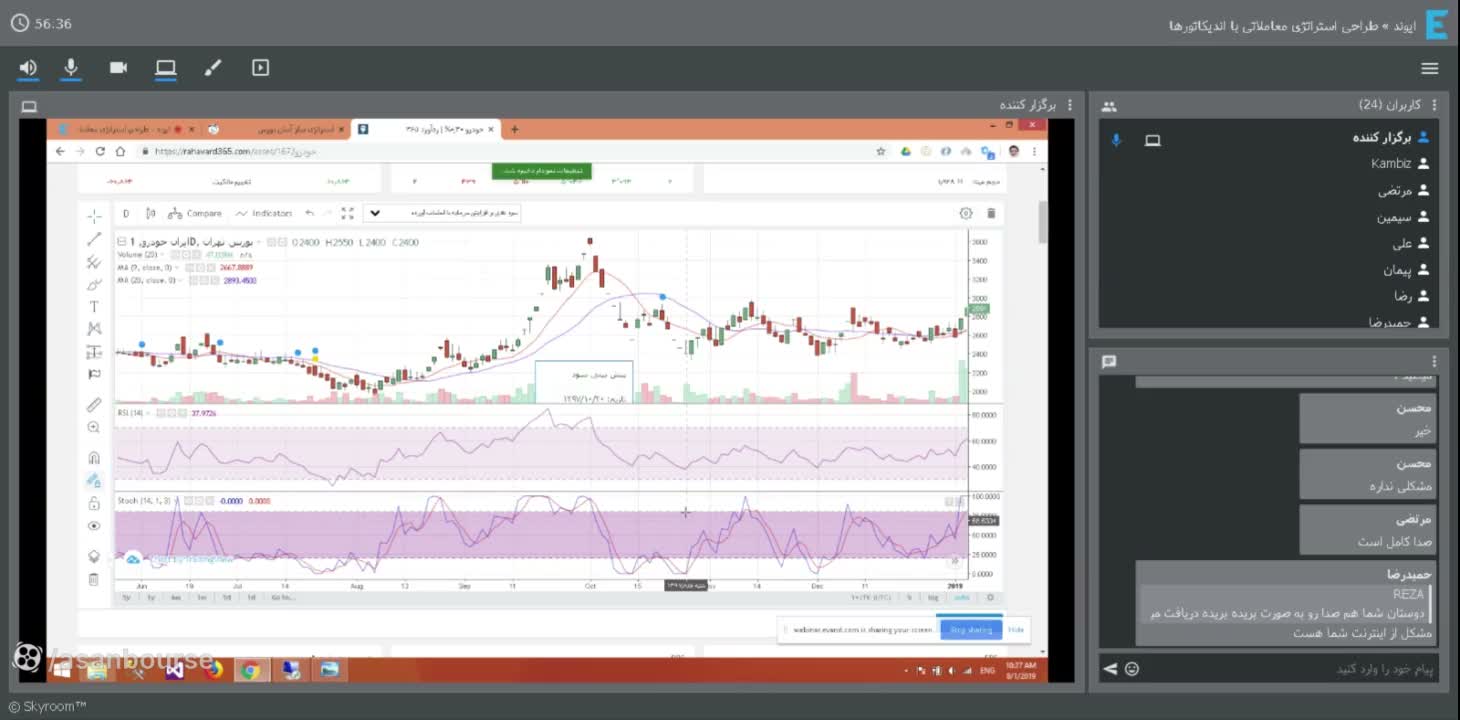Toggle the Skyroom microphone
This screenshot has height=720, width=1460.
pyautogui.click(x=71, y=68)
